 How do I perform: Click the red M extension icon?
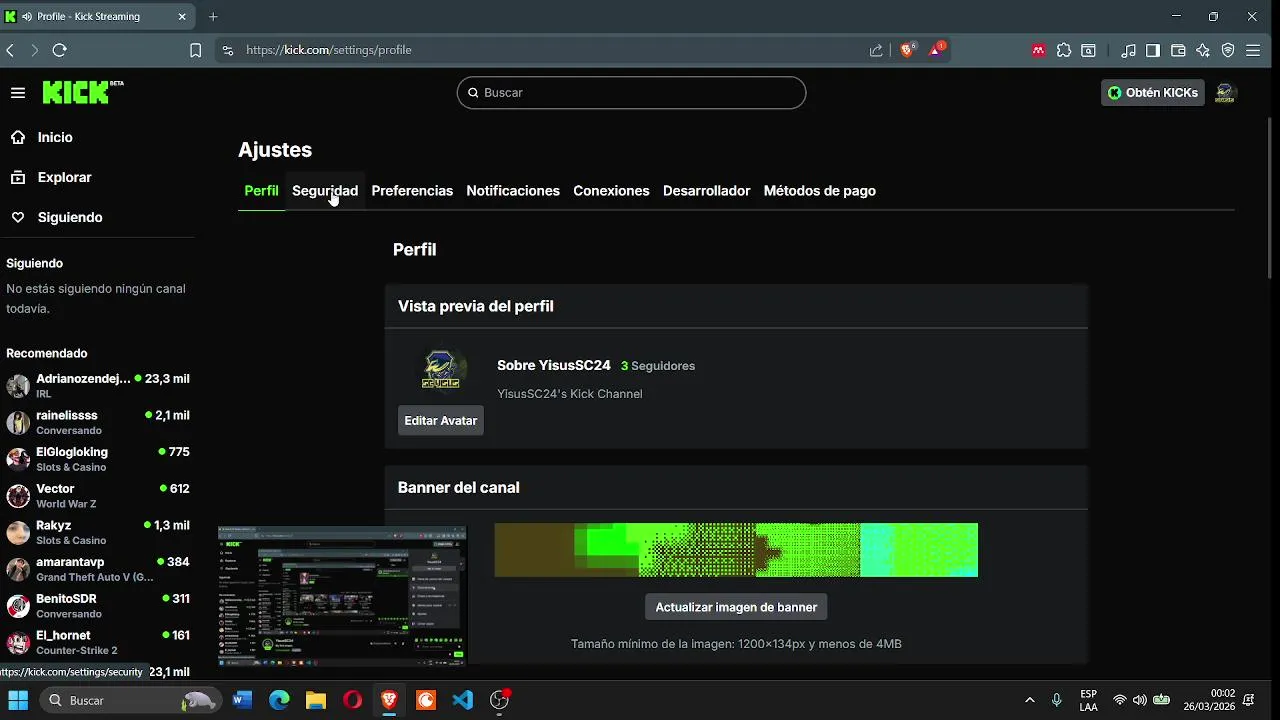(1039, 50)
